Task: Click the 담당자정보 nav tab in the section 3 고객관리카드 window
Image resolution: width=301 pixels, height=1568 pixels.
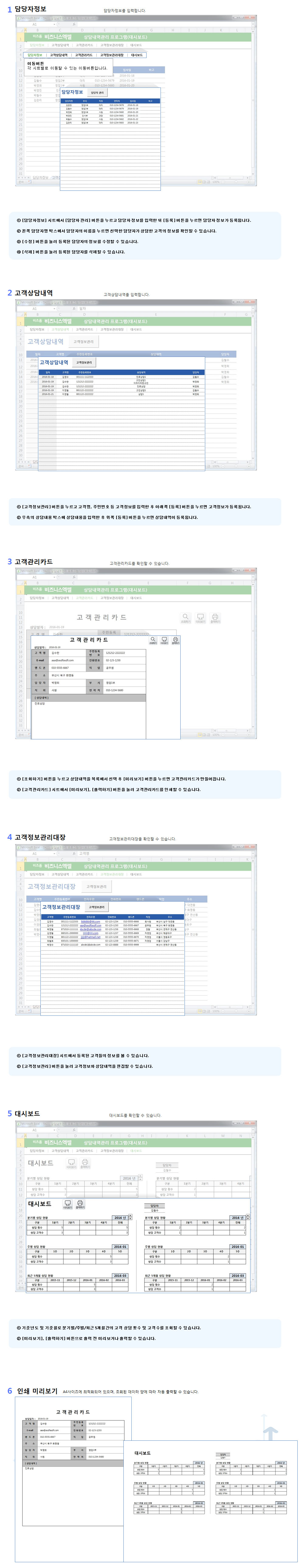Action: pyautogui.click(x=36, y=598)
